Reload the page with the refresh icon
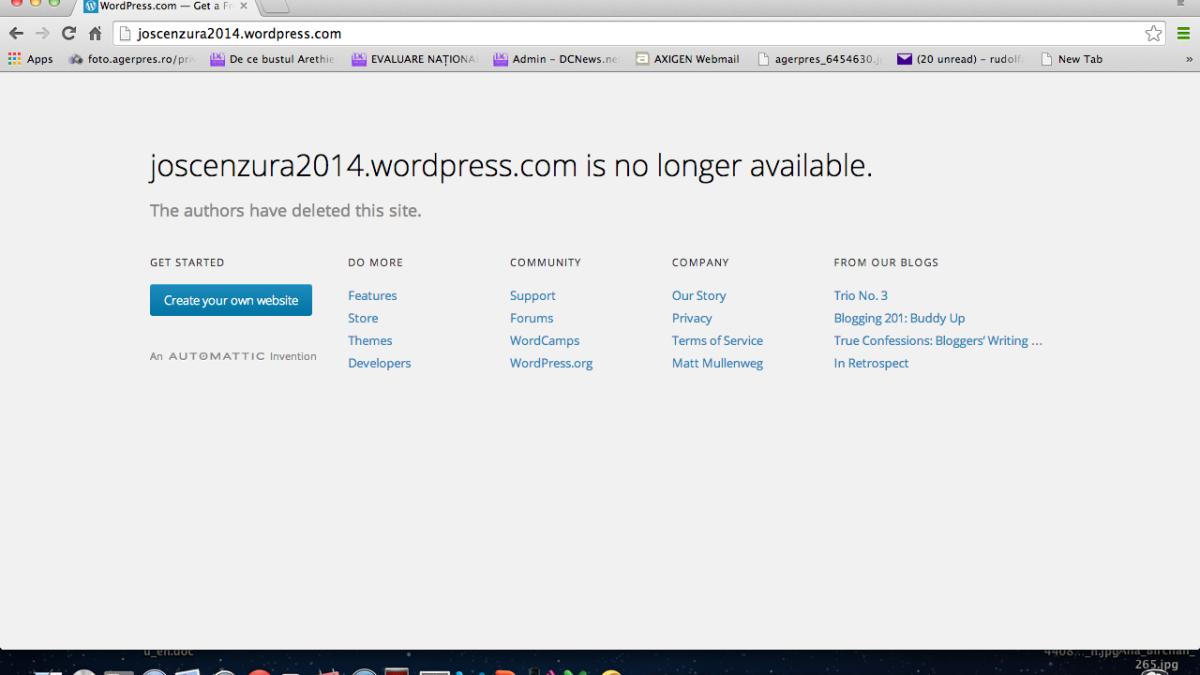Viewport: 1200px width, 675px height. coord(67,32)
